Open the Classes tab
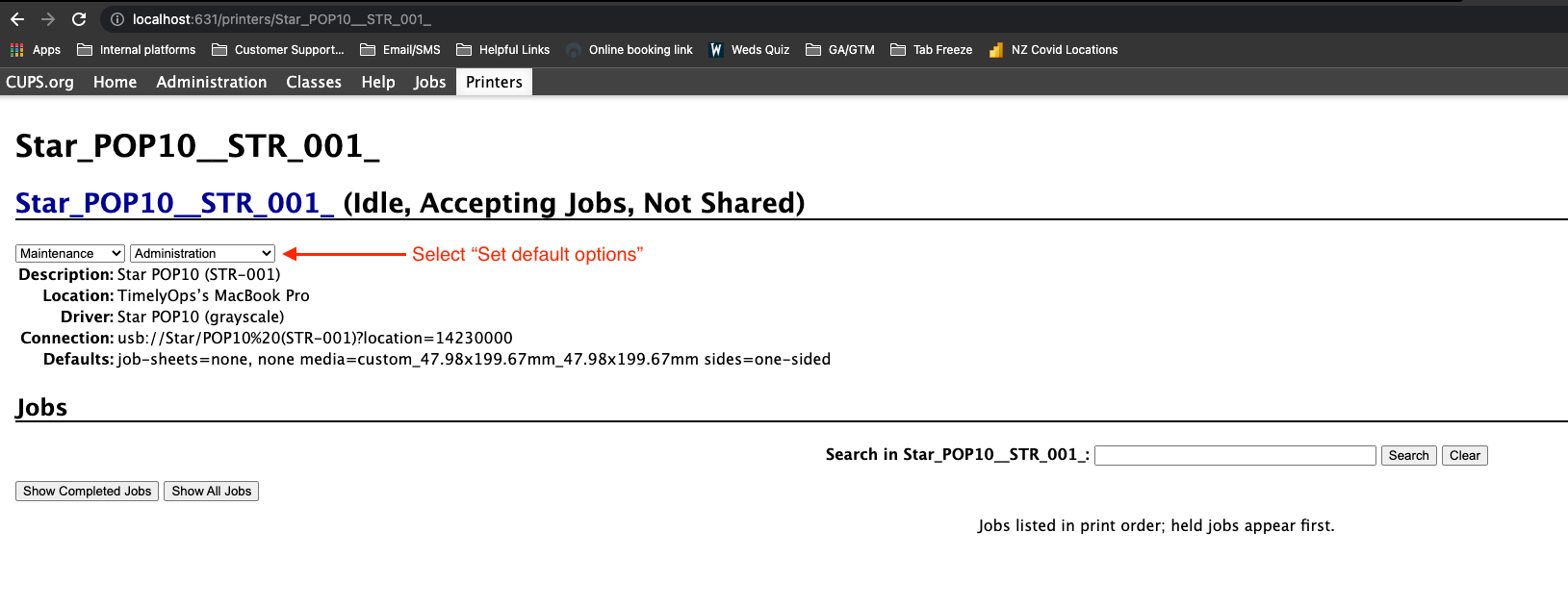The image size is (1568, 608). [x=314, y=82]
